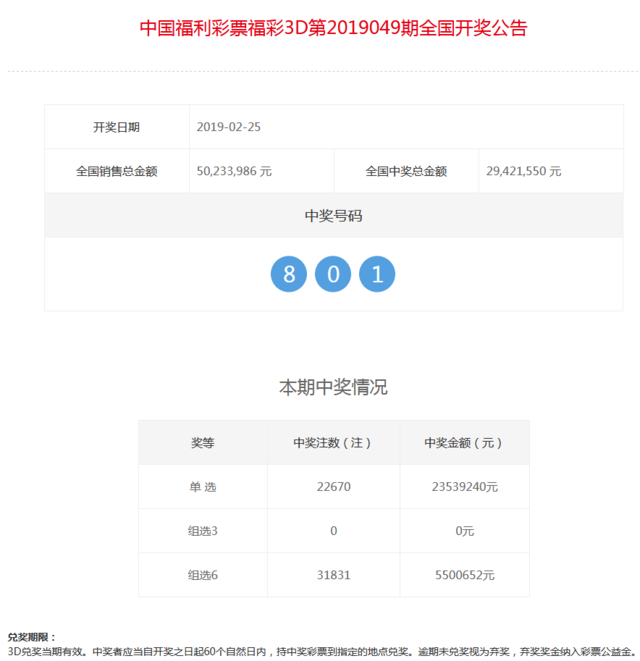Select the 组选6 winning count 31831
640x661 pixels.
tap(333, 575)
